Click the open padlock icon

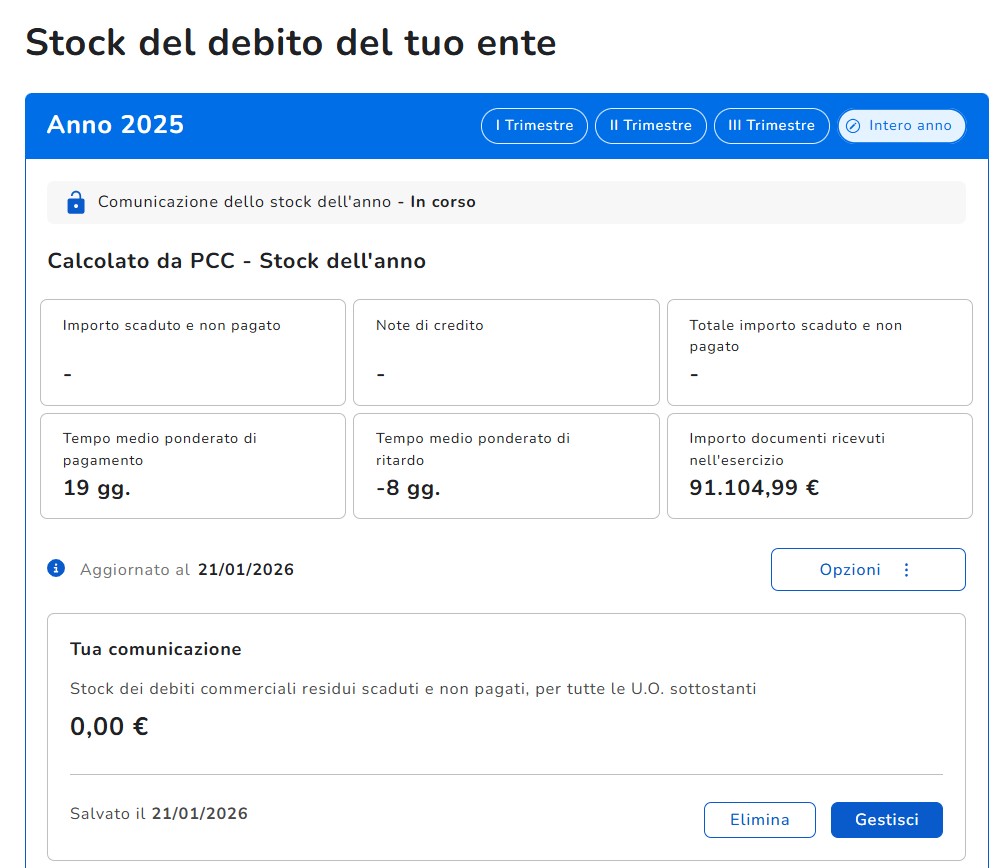point(75,203)
